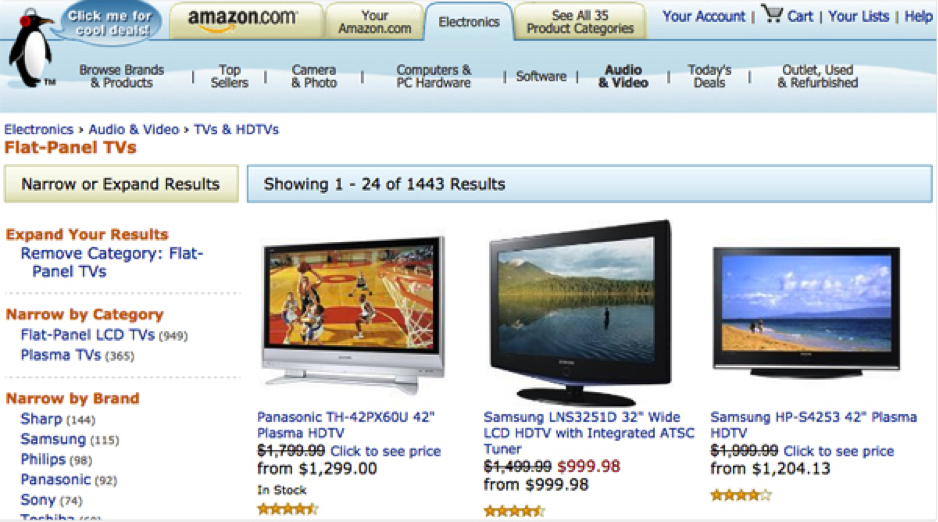Viewport: 938px width, 522px height.
Task: Click the amazon.com logo tab
Action: pos(242,19)
